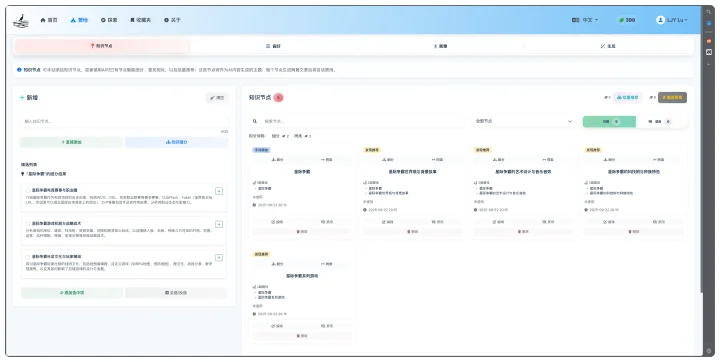Click 禁用 on the 星际争霸系列游戏 card
The height and width of the screenshot is (362, 720).
coord(327,326)
